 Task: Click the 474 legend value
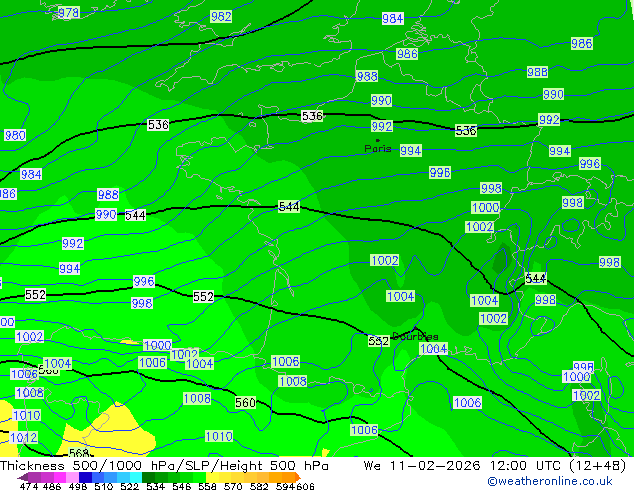pos(29,486)
